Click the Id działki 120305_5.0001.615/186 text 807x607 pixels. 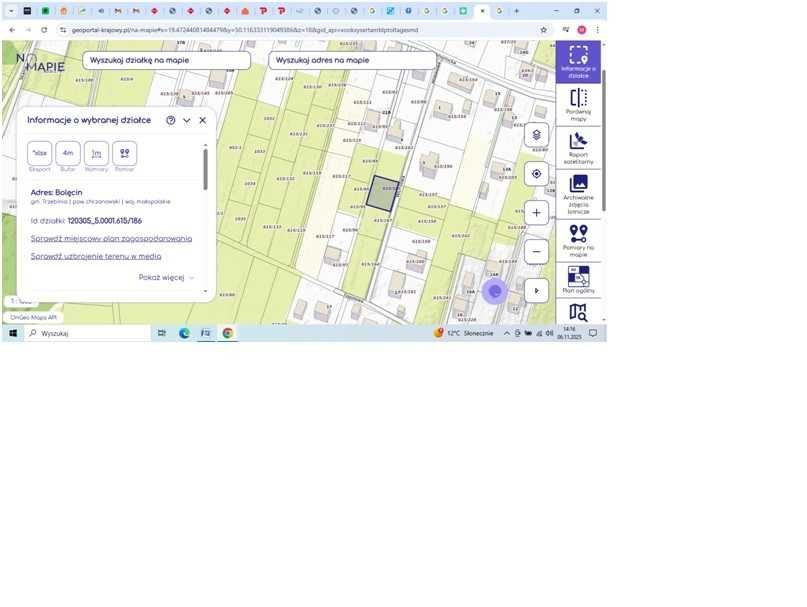coord(86,221)
